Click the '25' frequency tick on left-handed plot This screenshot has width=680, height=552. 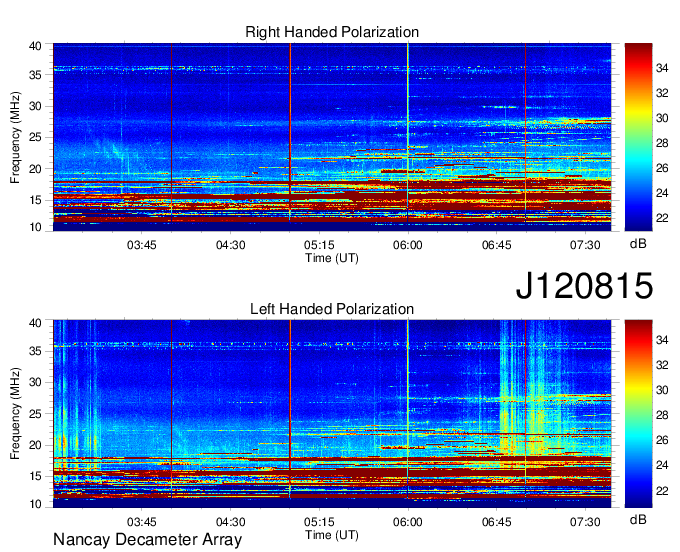click(x=35, y=414)
